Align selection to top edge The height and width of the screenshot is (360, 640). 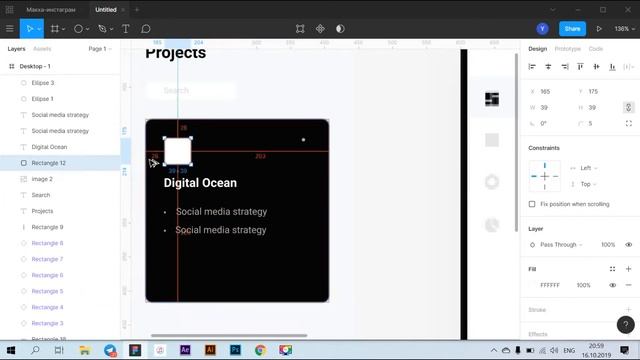580,67
